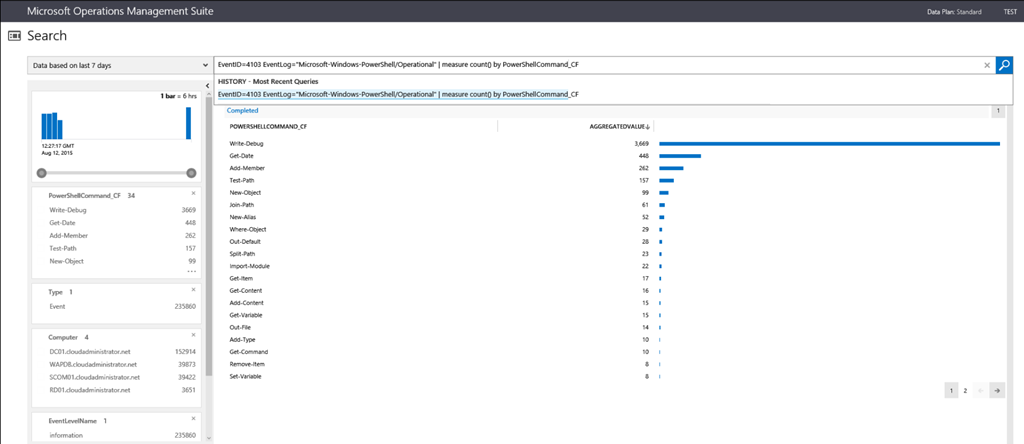
Task: Close the EventLevelName filter panel
Action: 193,419
